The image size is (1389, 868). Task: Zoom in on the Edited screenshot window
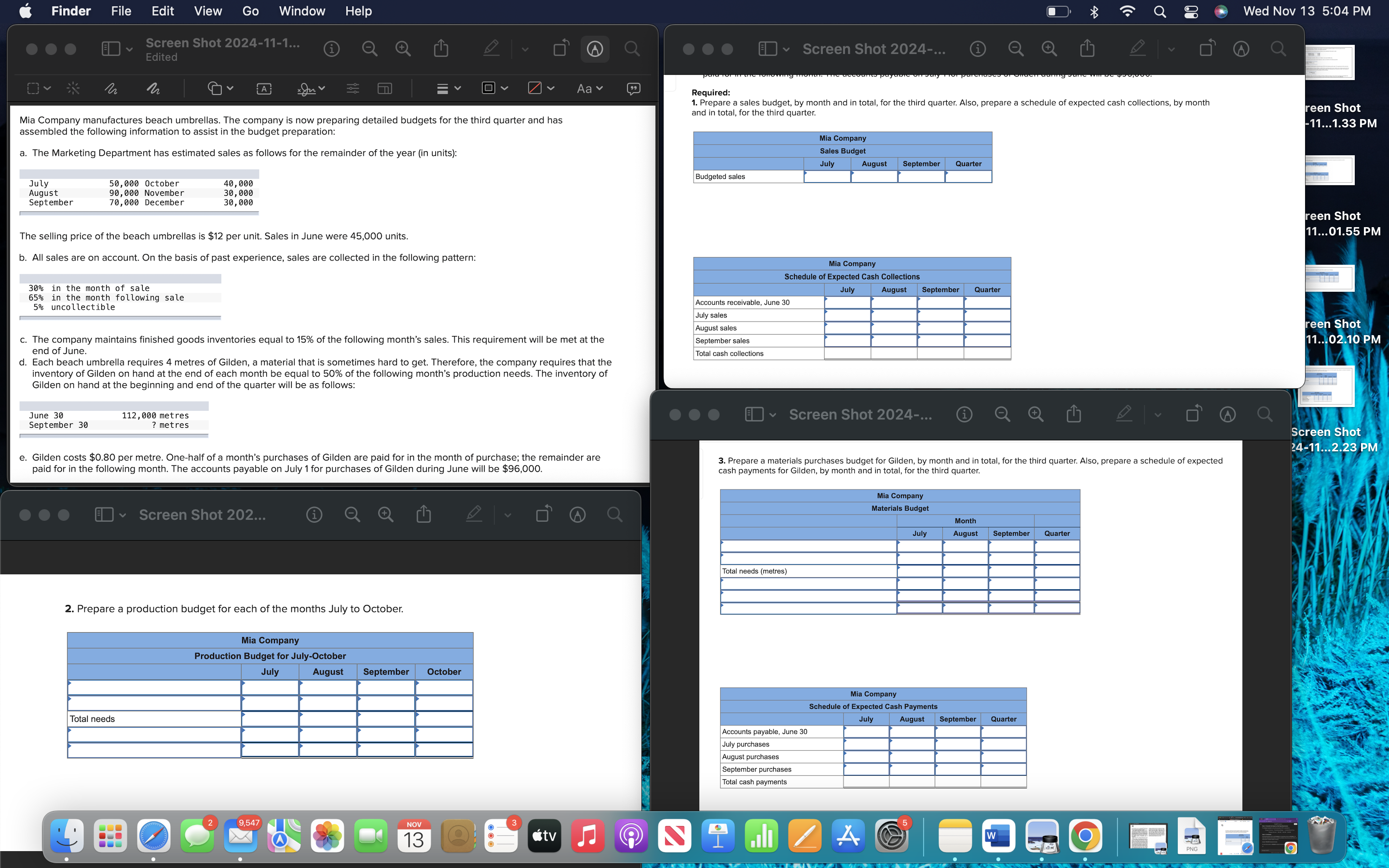(x=403, y=49)
